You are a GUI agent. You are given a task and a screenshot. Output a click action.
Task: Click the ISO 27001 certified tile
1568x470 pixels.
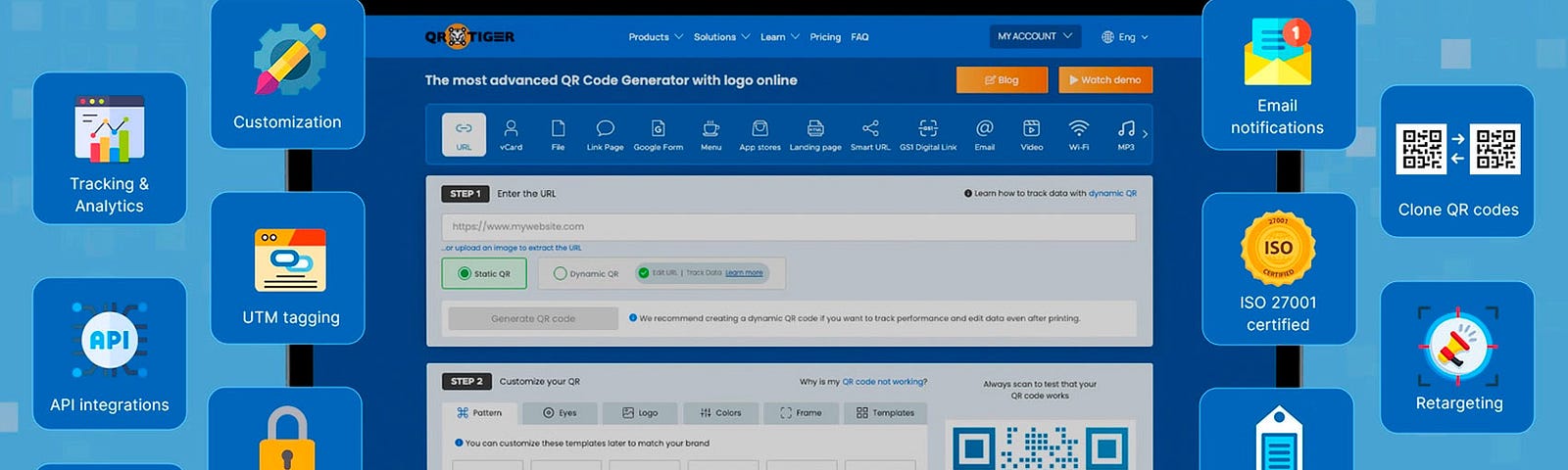click(1279, 269)
